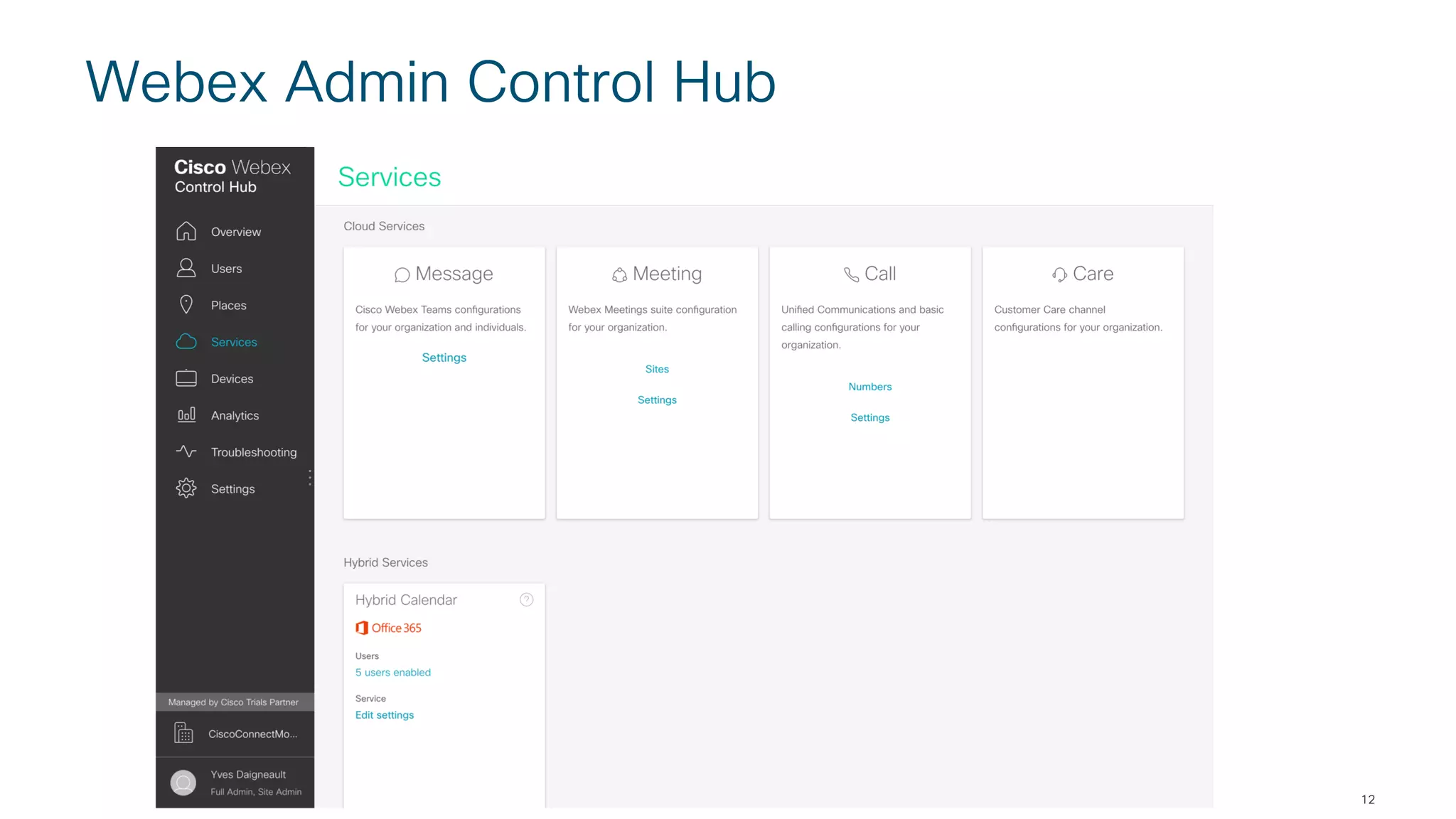Click the Managed by Cisco Trials Partner banner
The height and width of the screenshot is (819, 1456).
[x=235, y=702]
